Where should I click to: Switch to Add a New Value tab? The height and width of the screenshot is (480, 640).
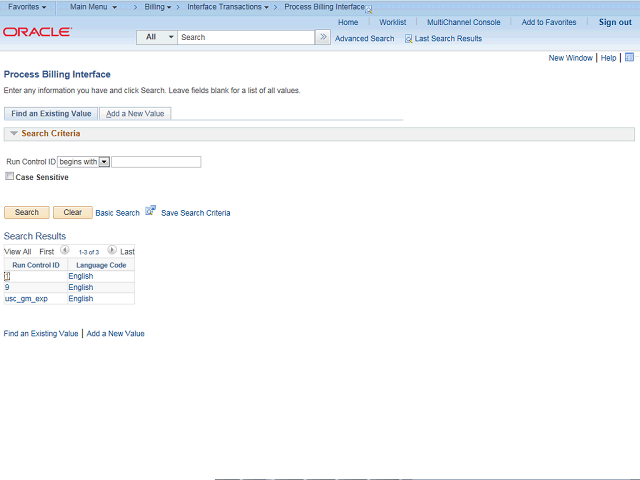135,113
